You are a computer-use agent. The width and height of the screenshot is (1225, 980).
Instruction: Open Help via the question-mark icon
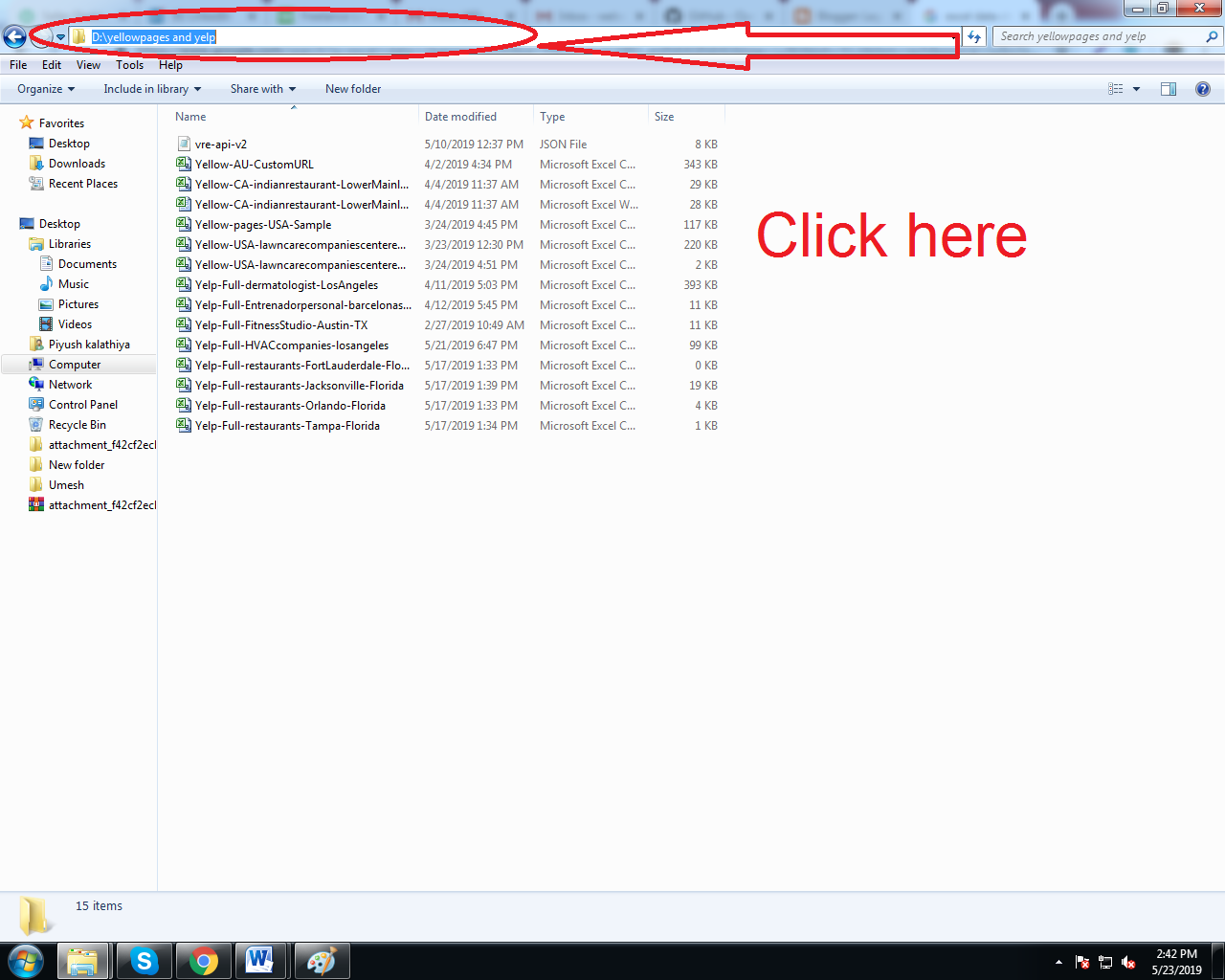point(1203,88)
